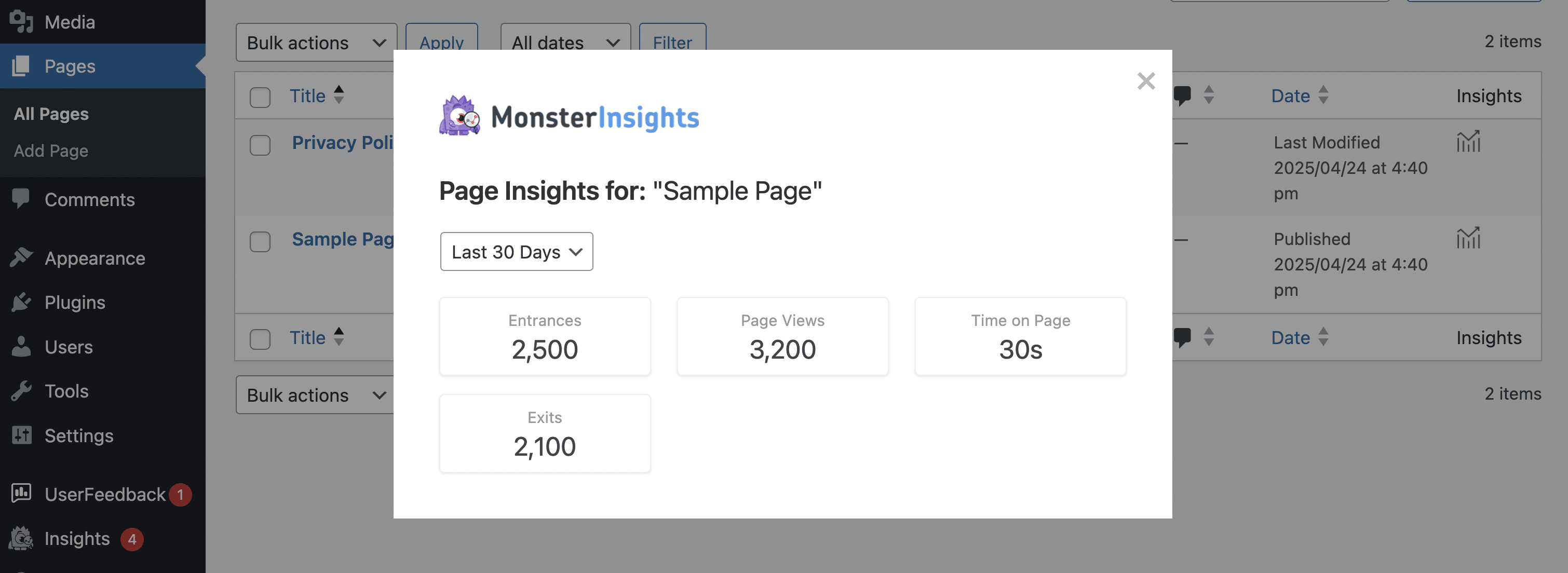
Task: Open the Appearance menu in sidebar
Action: point(94,258)
